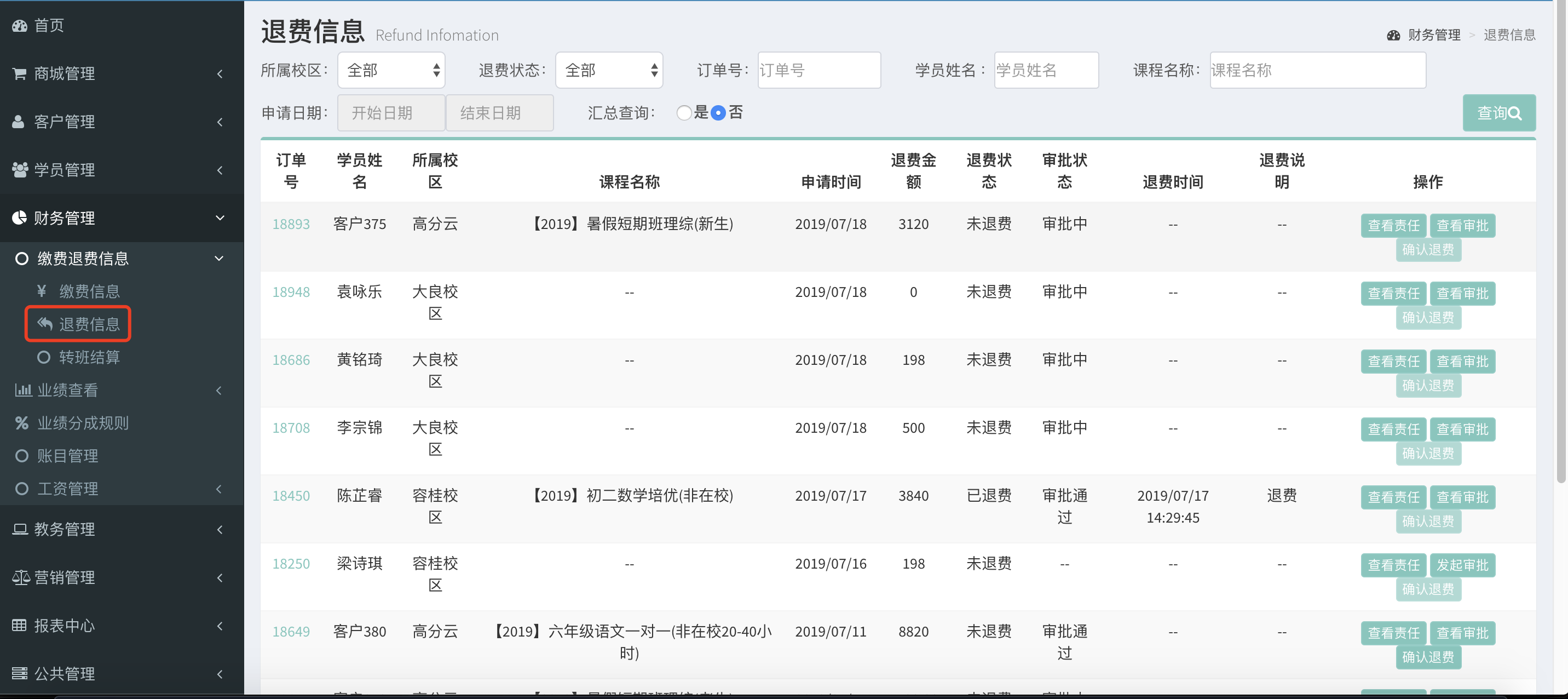Open the 所属校区 dropdown

tap(391, 71)
